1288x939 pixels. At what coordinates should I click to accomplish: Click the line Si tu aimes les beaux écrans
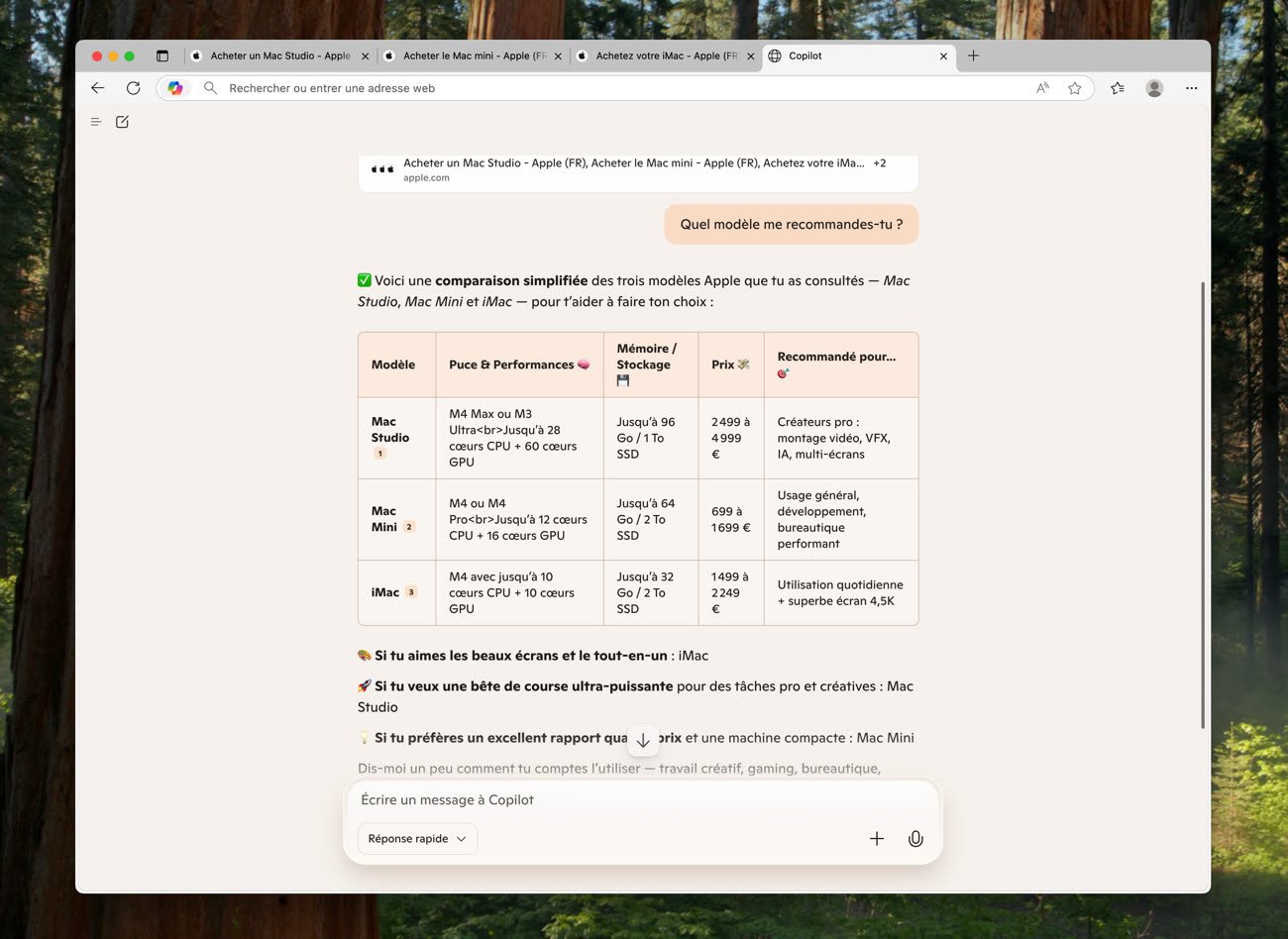point(533,656)
